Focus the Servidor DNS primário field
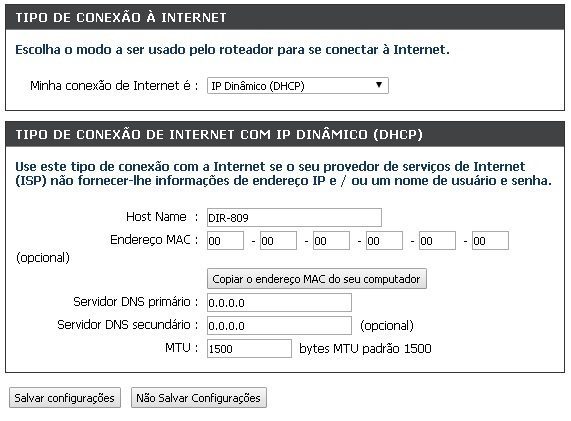 pyautogui.click(x=279, y=303)
